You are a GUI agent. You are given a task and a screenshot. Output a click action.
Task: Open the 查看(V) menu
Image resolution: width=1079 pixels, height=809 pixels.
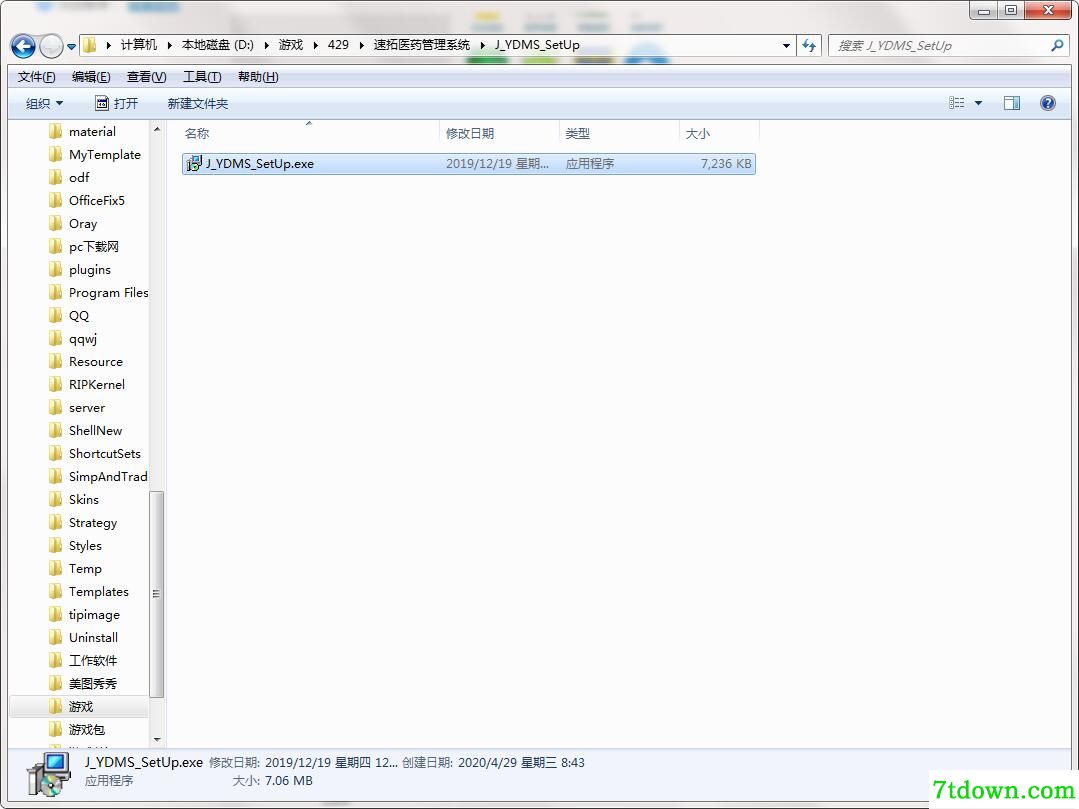tap(147, 77)
